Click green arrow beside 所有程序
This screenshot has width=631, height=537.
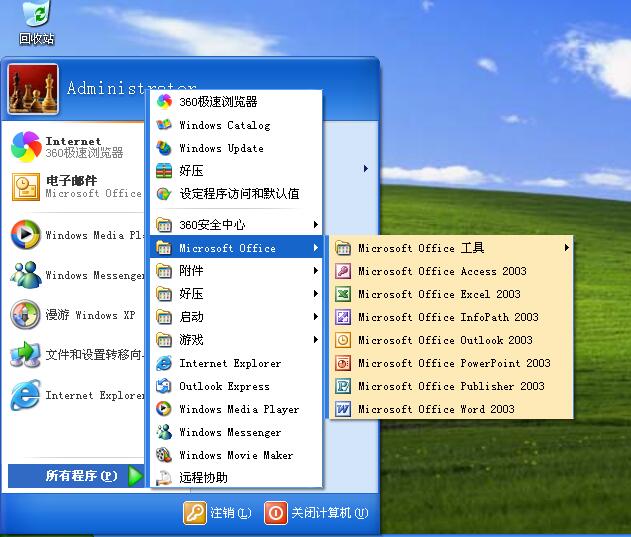pyautogui.click(x=136, y=476)
